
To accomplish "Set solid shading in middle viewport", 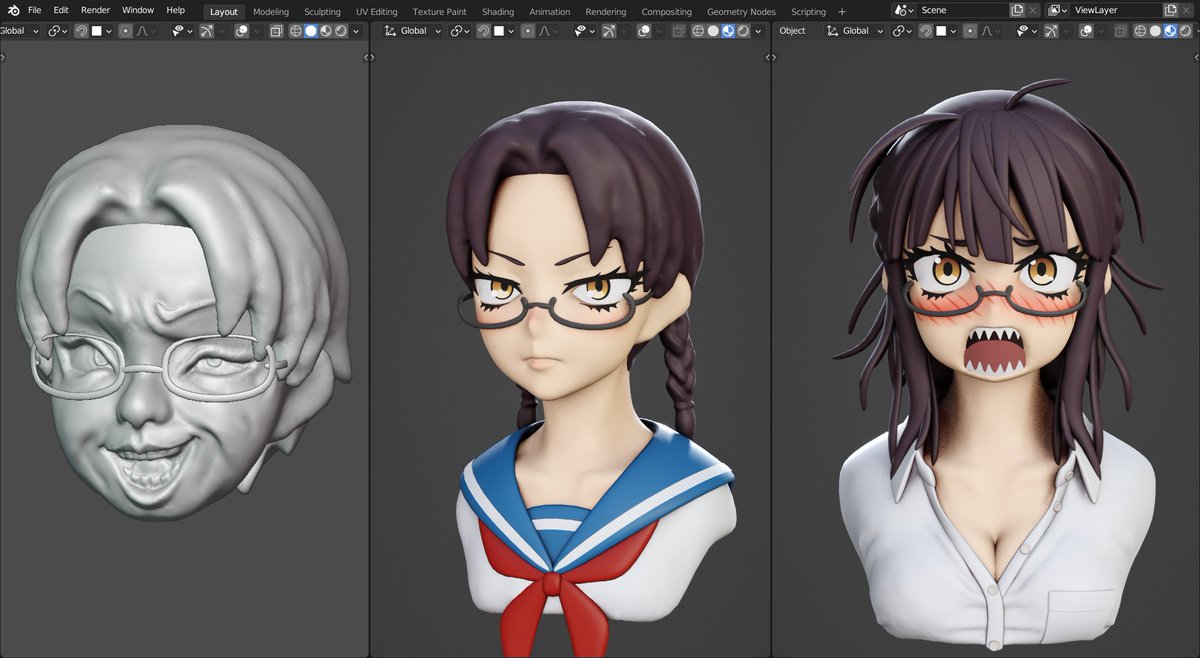I will 713,31.
